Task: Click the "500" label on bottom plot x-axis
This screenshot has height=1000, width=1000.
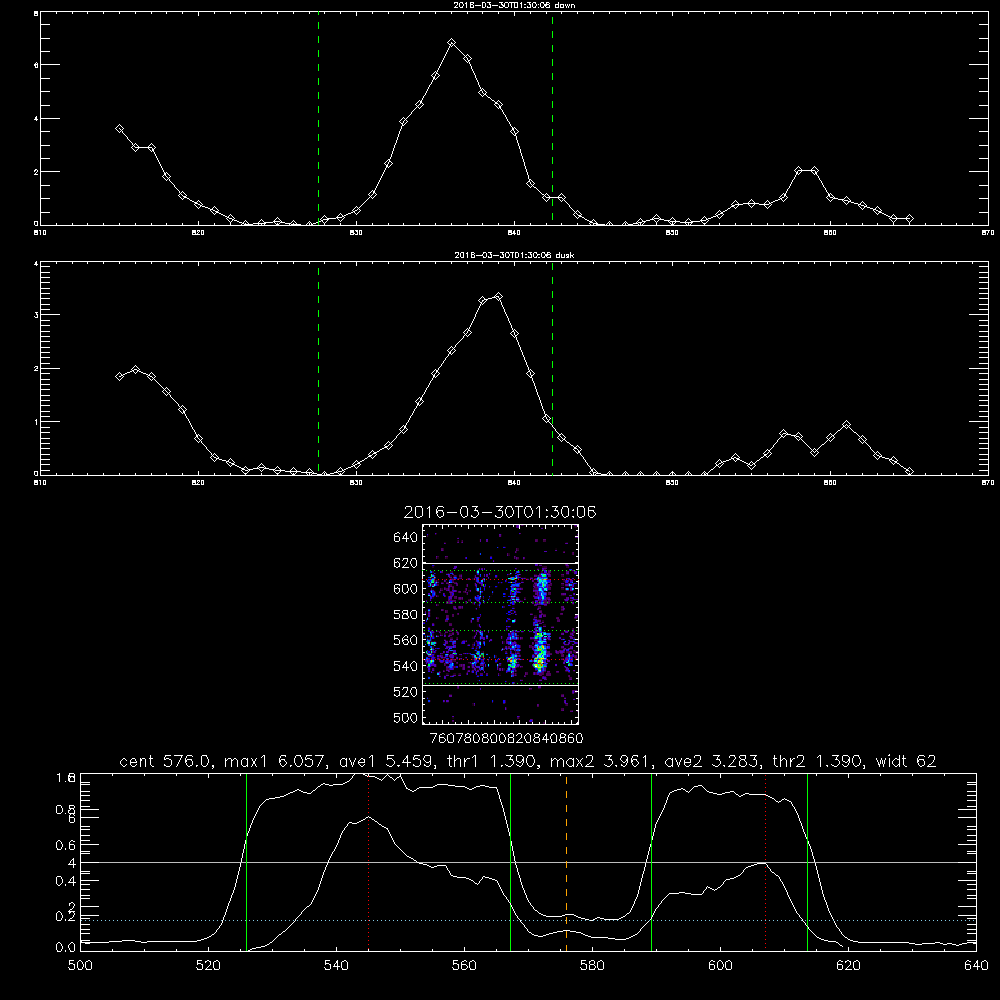Action: point(80,966)
